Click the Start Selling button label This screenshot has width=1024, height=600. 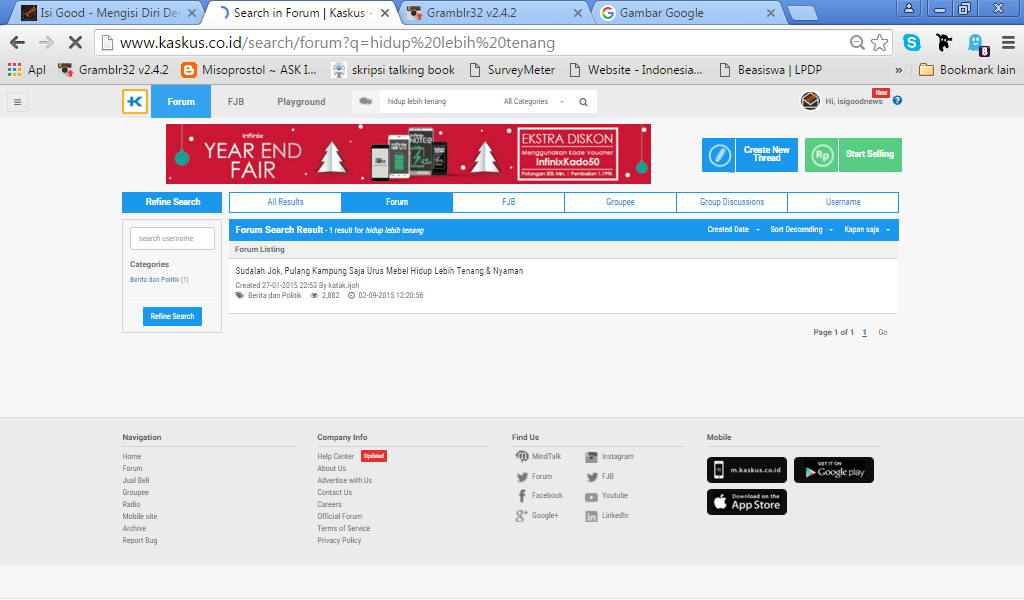tap(869, 154)
